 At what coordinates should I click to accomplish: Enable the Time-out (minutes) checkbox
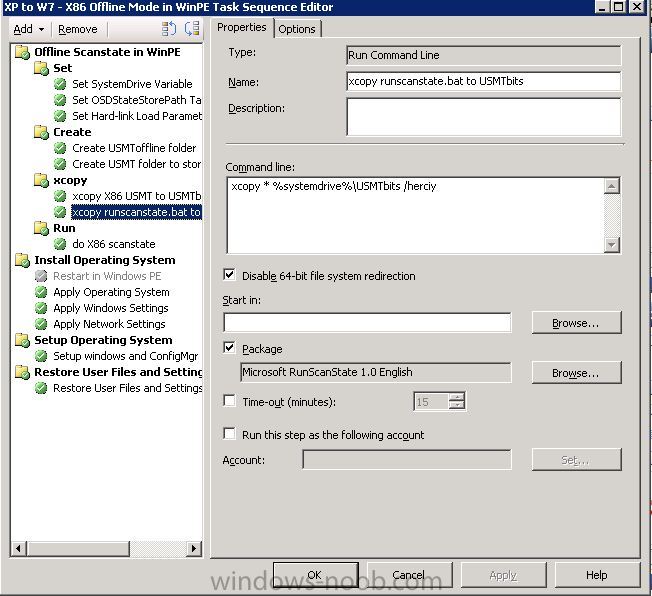coord(229,401)
